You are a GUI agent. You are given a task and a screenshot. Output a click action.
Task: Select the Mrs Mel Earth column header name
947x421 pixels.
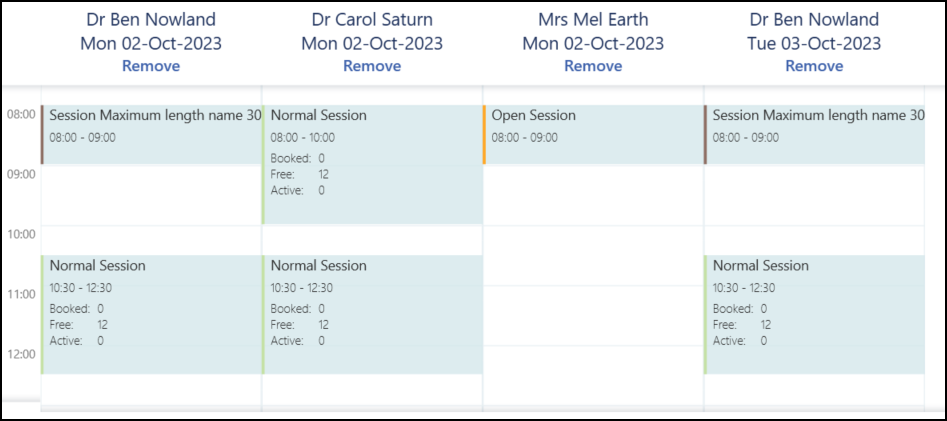pyautogui.click(x=593, y=20)
